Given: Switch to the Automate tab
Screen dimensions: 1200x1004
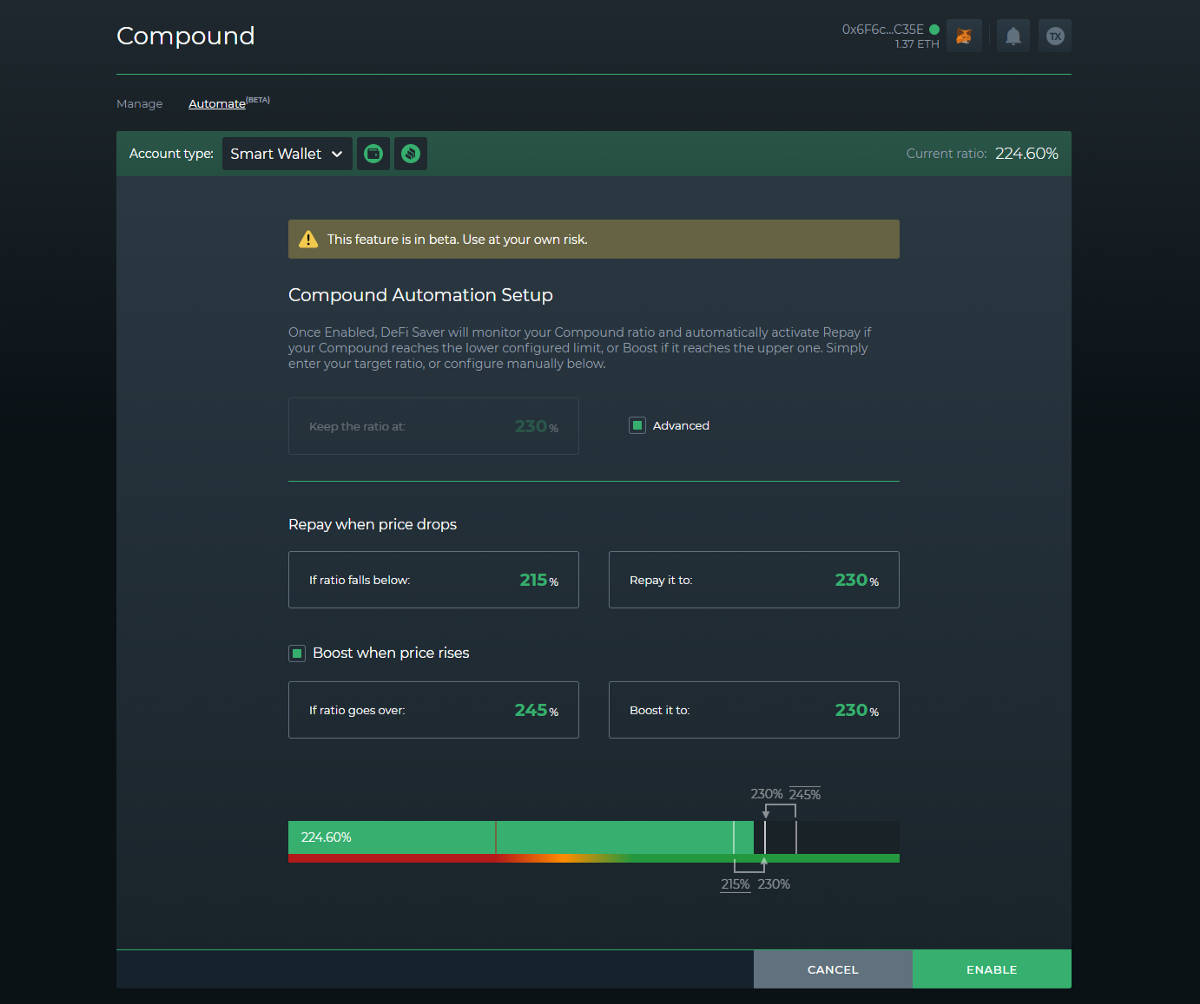Looking at the screenshot, I should [217, 104].
